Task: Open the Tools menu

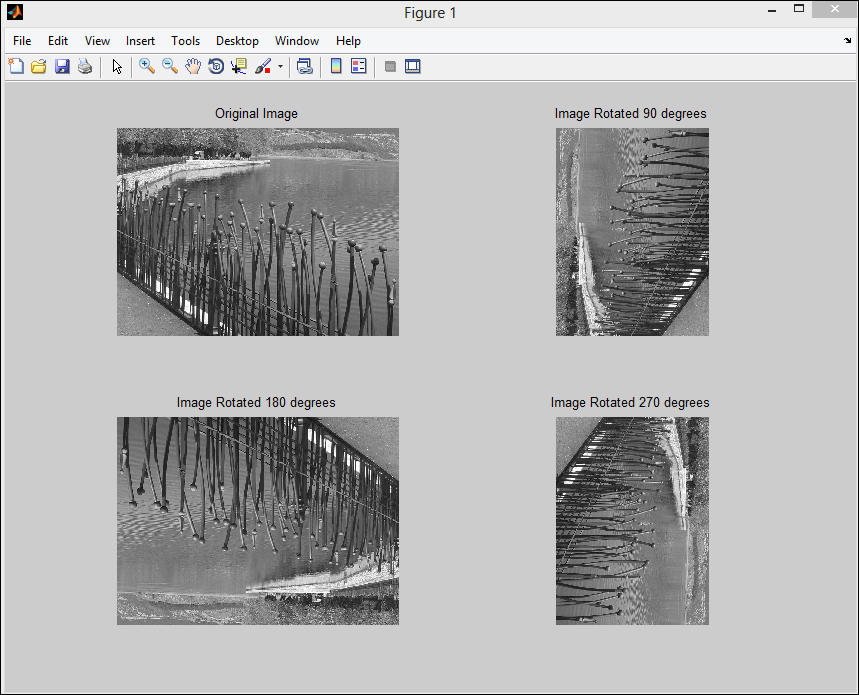Action: 185,41
